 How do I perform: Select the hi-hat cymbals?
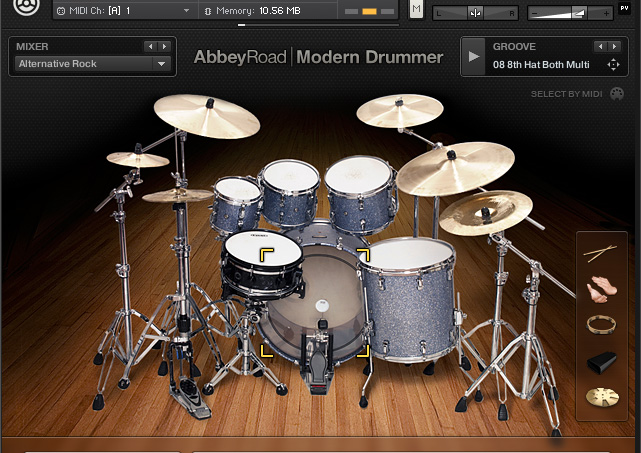click(177, 195)
